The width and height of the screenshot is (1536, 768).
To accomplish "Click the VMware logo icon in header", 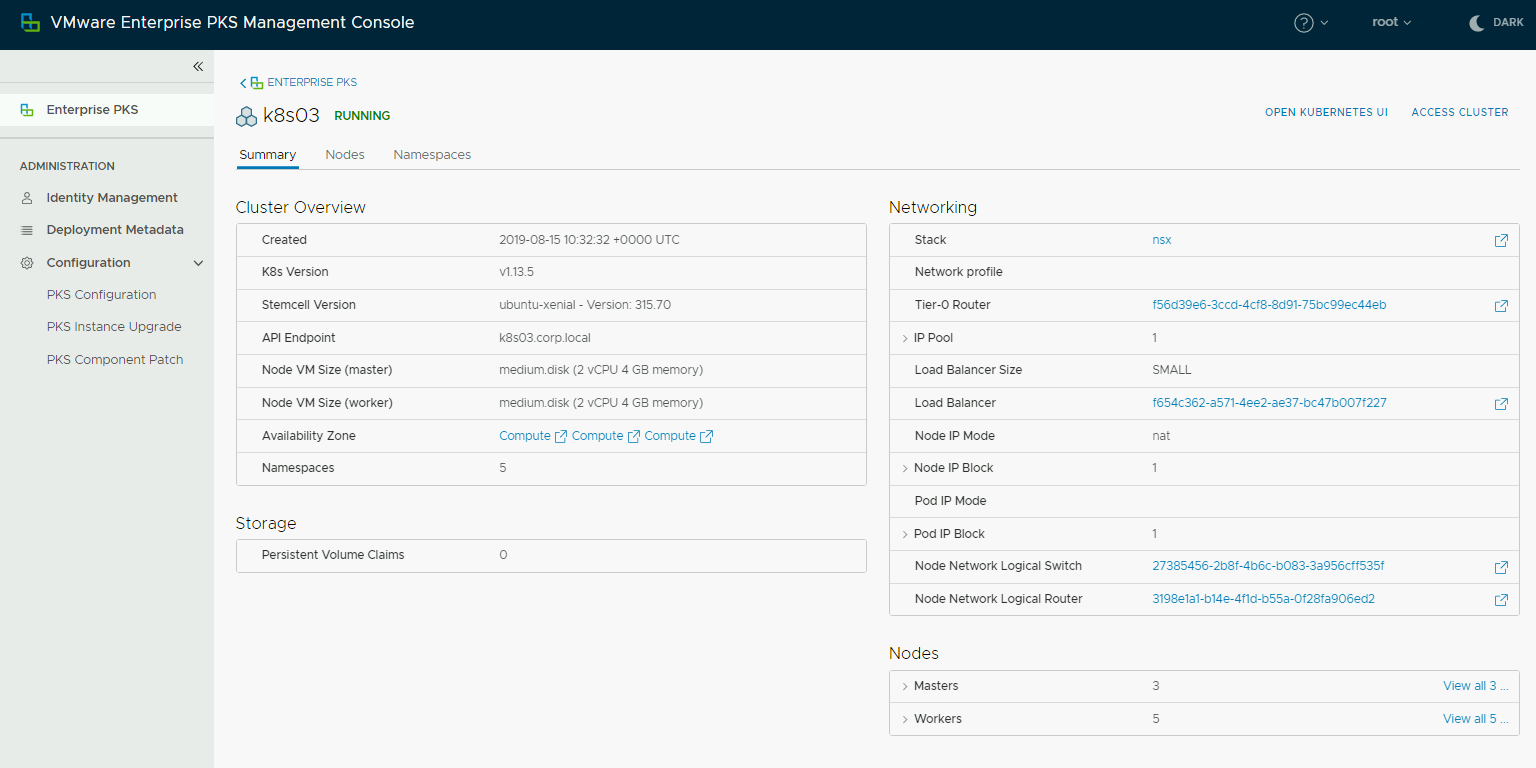I will (x=31, y=23).
